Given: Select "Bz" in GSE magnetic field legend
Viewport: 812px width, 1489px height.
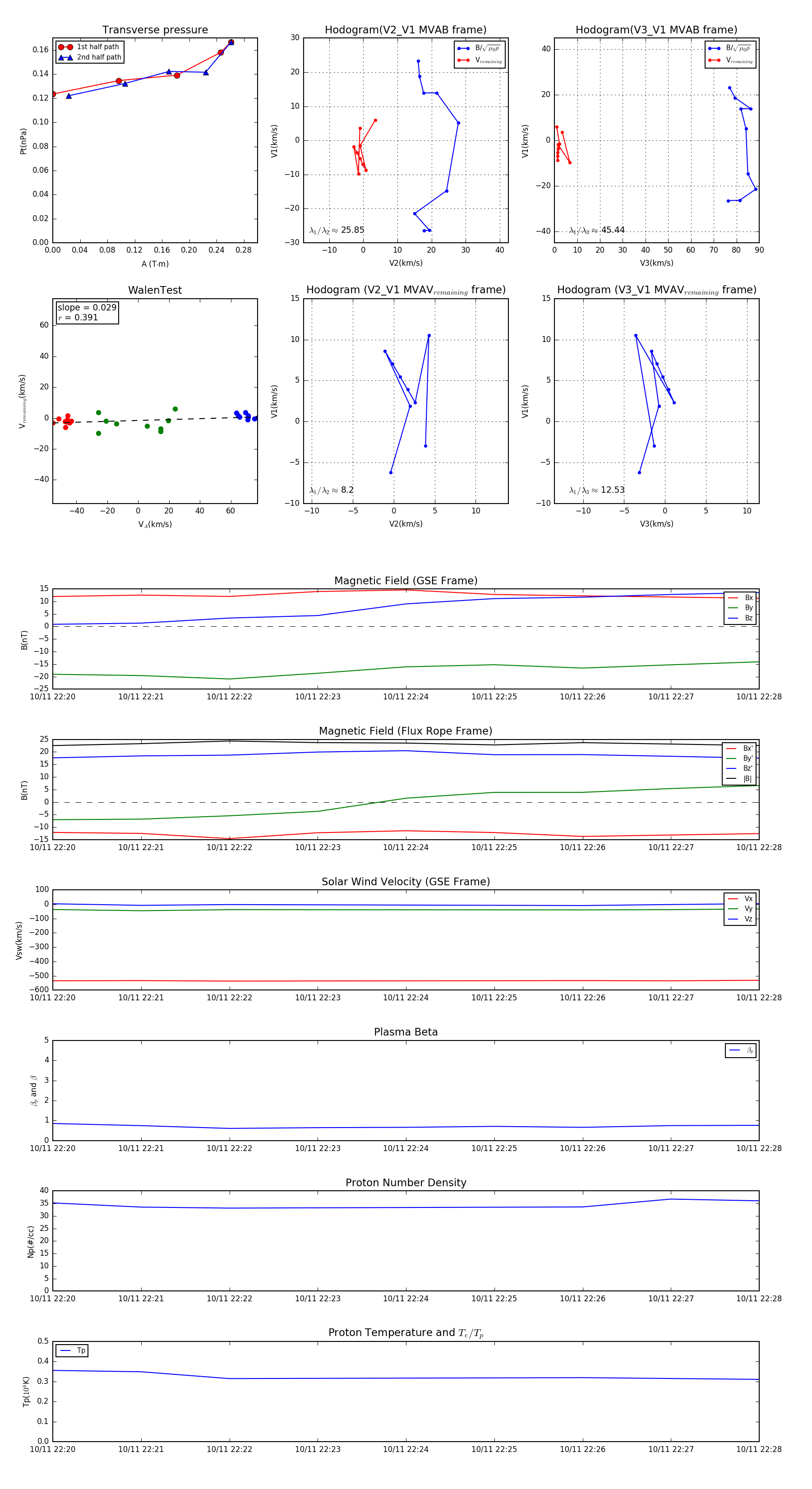Looking at the screenshot, I should pyautogui.click(x=741, y=618).
